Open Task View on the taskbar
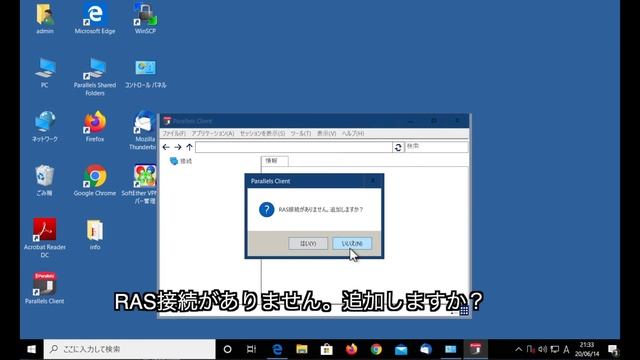640x360 pixels. [251, 349]
